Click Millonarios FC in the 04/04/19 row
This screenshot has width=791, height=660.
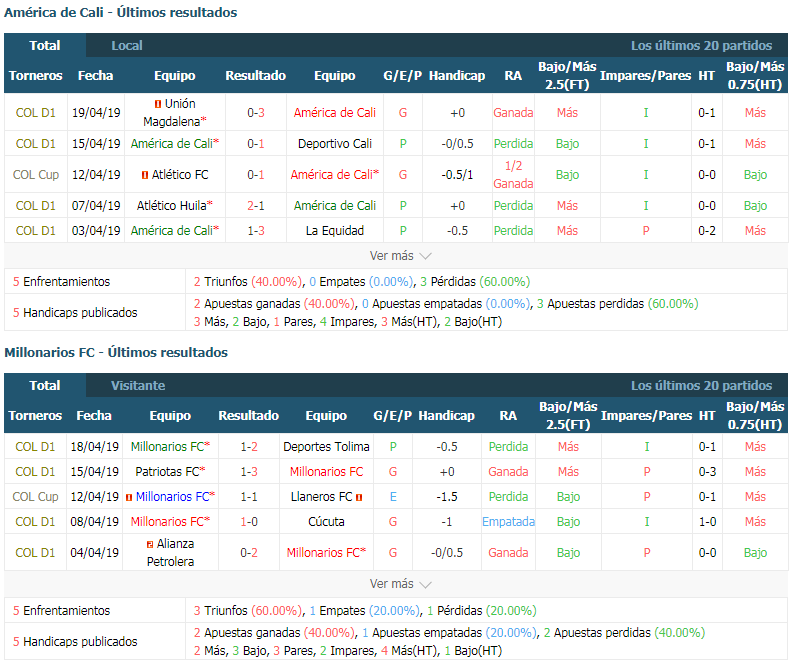323,553
